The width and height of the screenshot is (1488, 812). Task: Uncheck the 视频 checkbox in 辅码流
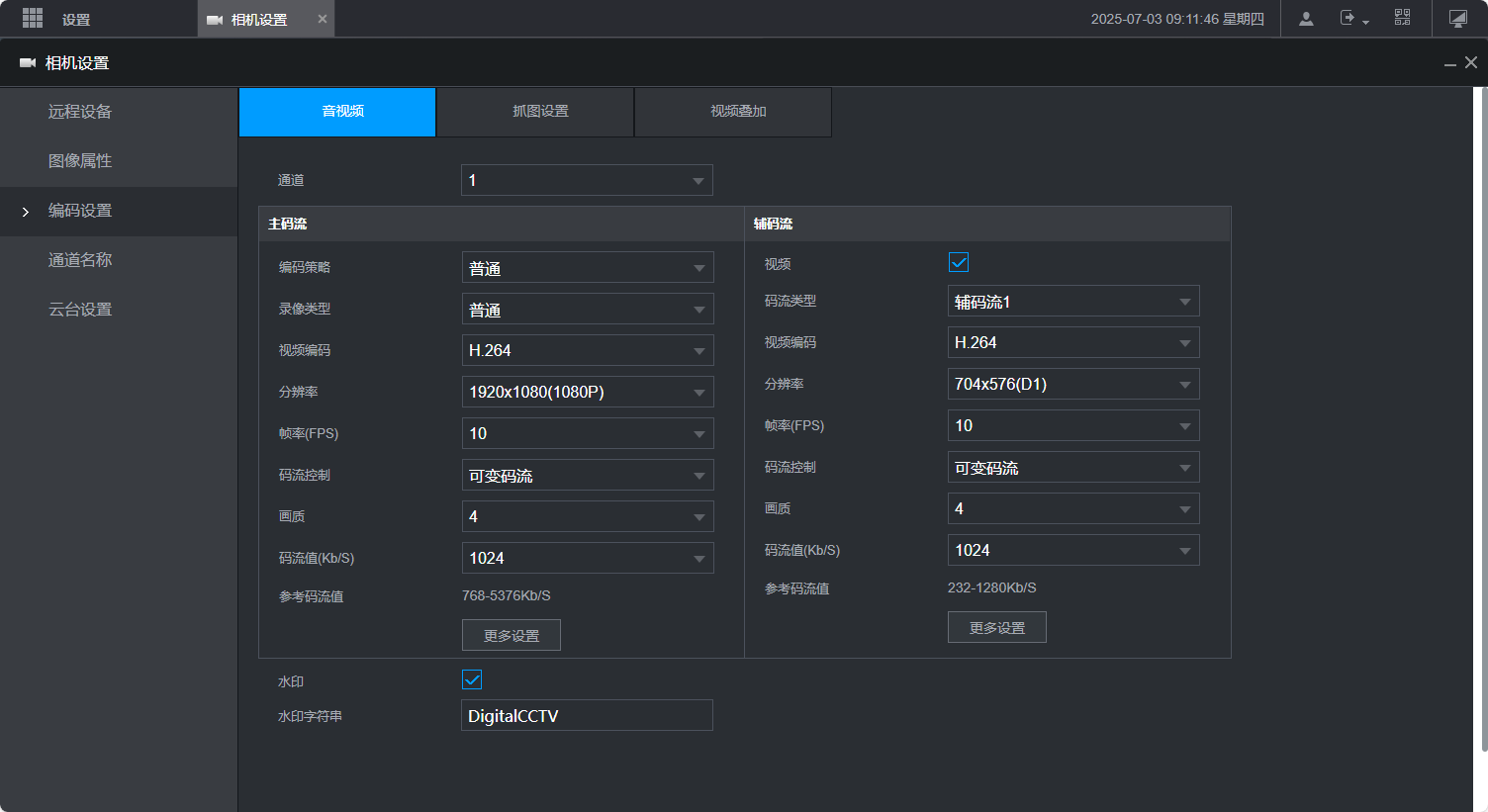pyautogui.click(x=959, y=262)
